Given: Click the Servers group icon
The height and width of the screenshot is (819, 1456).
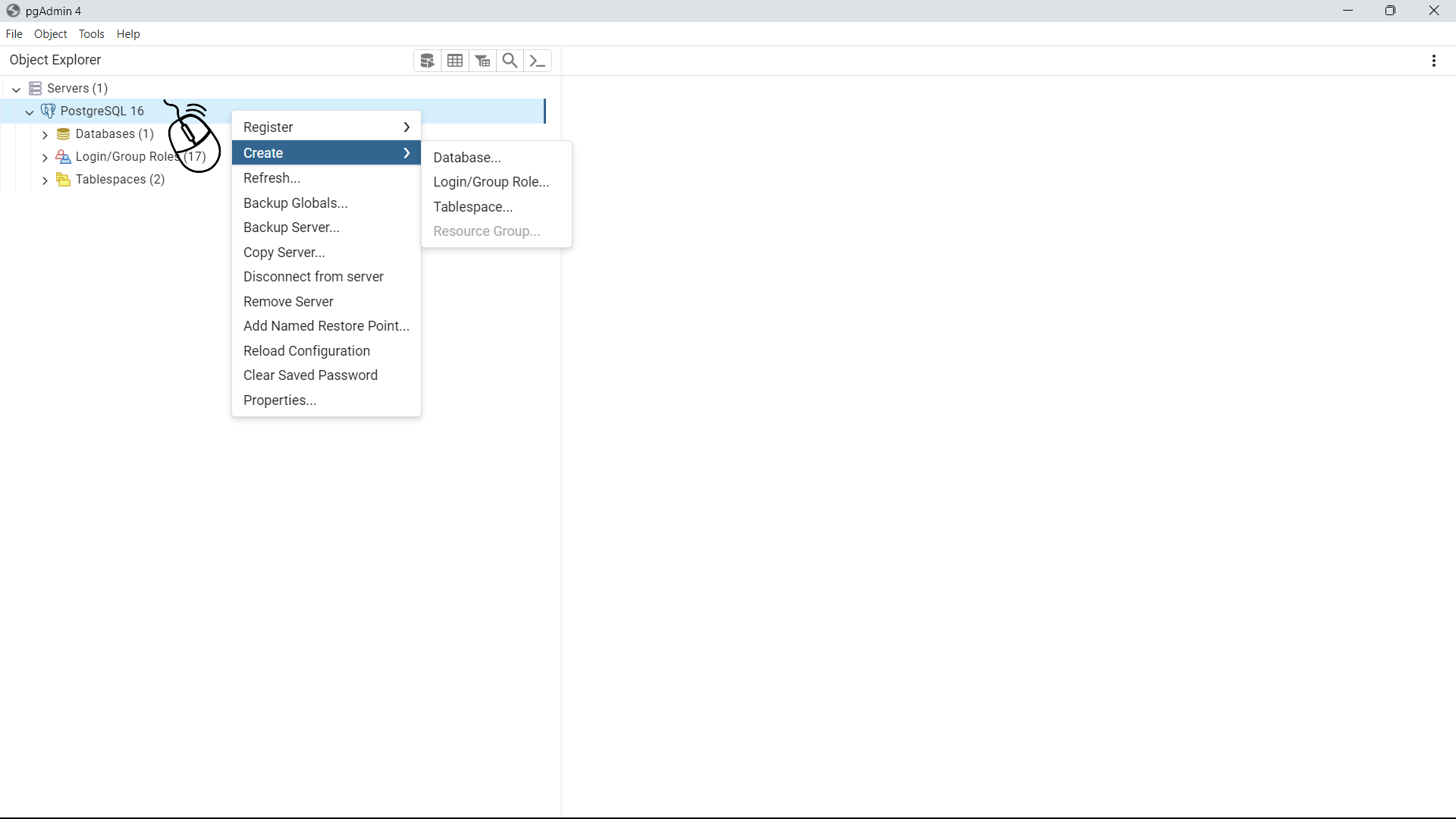Looking at the screenshot, I should point(35,88).
